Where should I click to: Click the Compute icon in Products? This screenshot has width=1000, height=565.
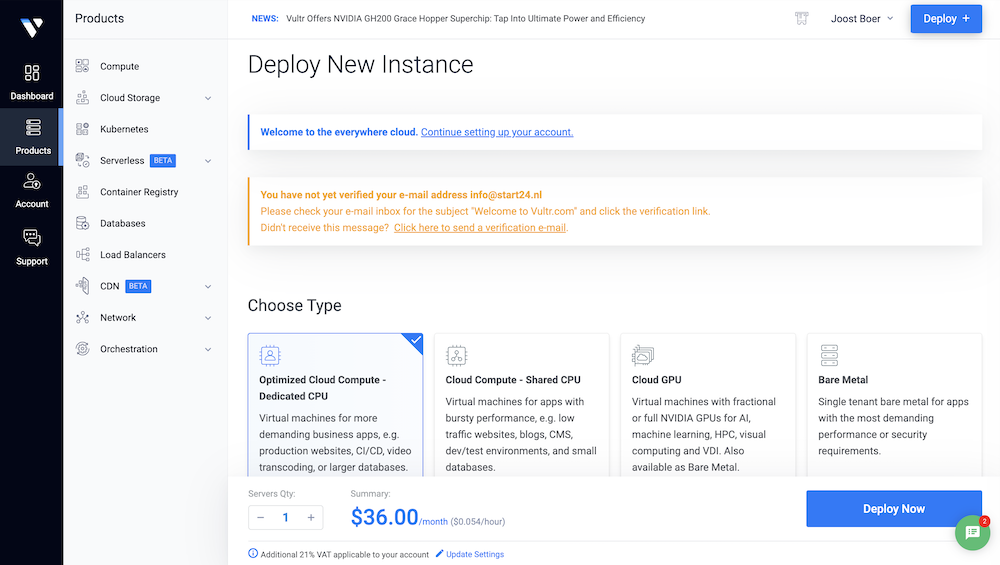[x=82, y=66]
